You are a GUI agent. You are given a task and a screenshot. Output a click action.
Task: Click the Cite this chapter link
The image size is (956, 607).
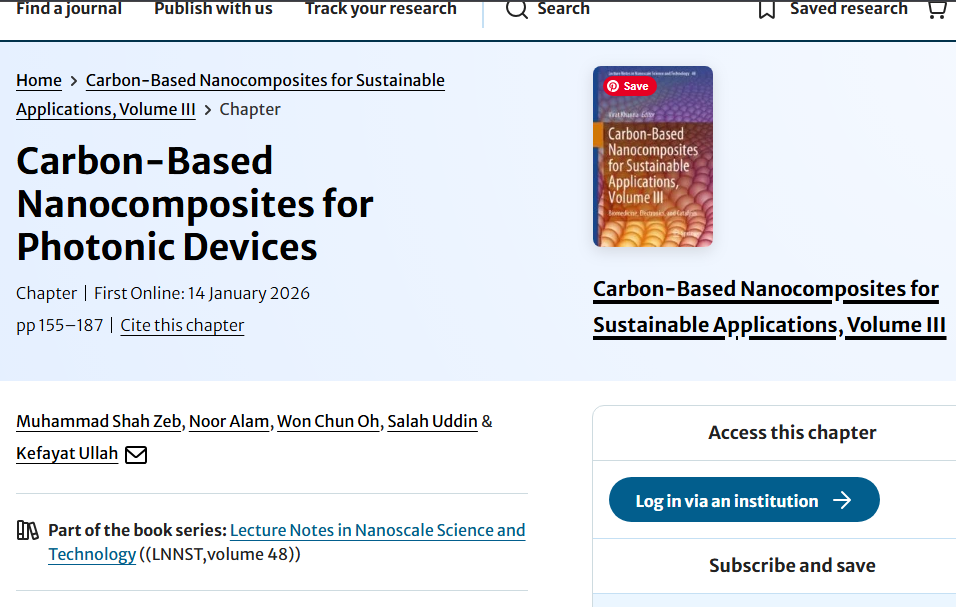pos(182,325)
